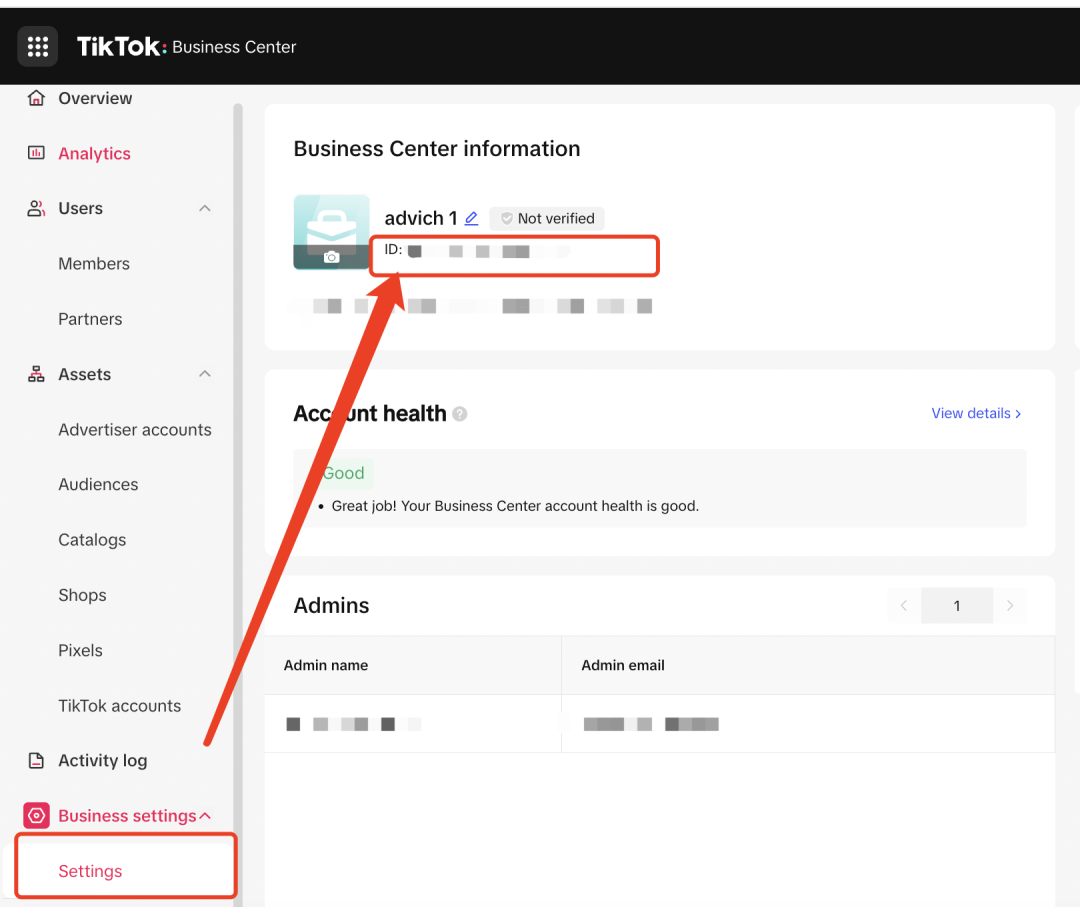
Task: Open the Members page
Action: coord(94,263)
